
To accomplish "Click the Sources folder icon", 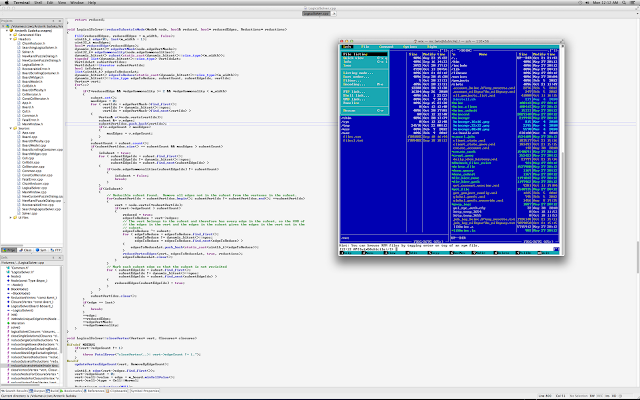I will click(15, 128).
